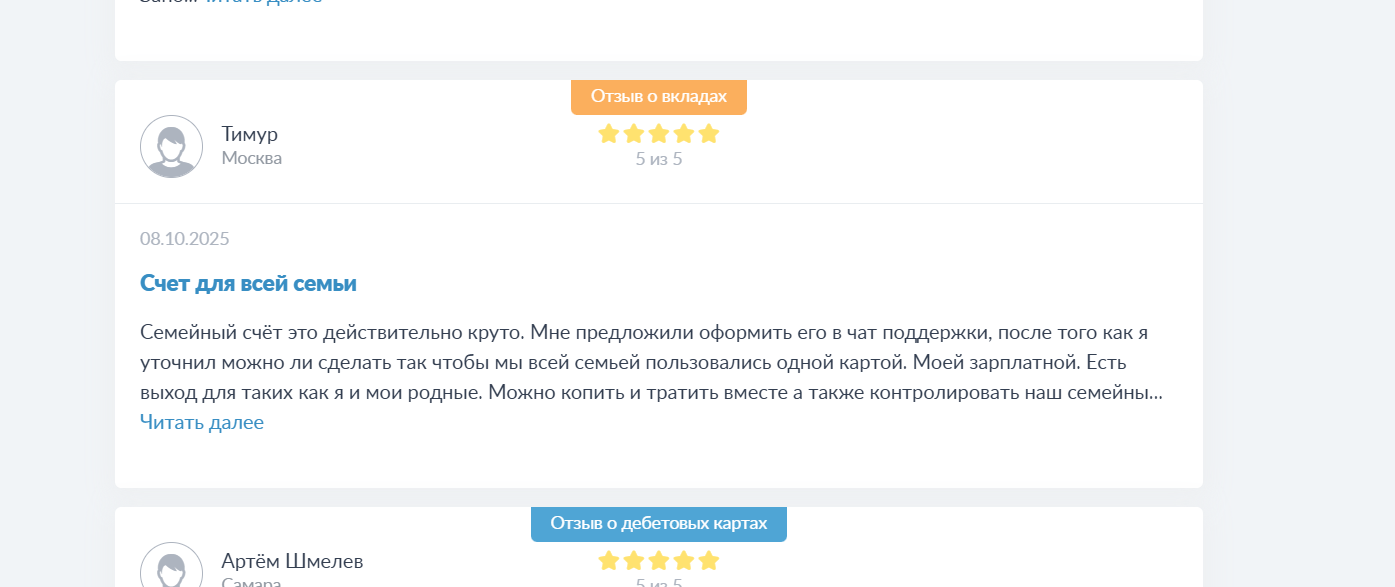Click the first star in Тимур's rating
The height and width of the screenshot is (587, 1395).
[x=609, y=134]
